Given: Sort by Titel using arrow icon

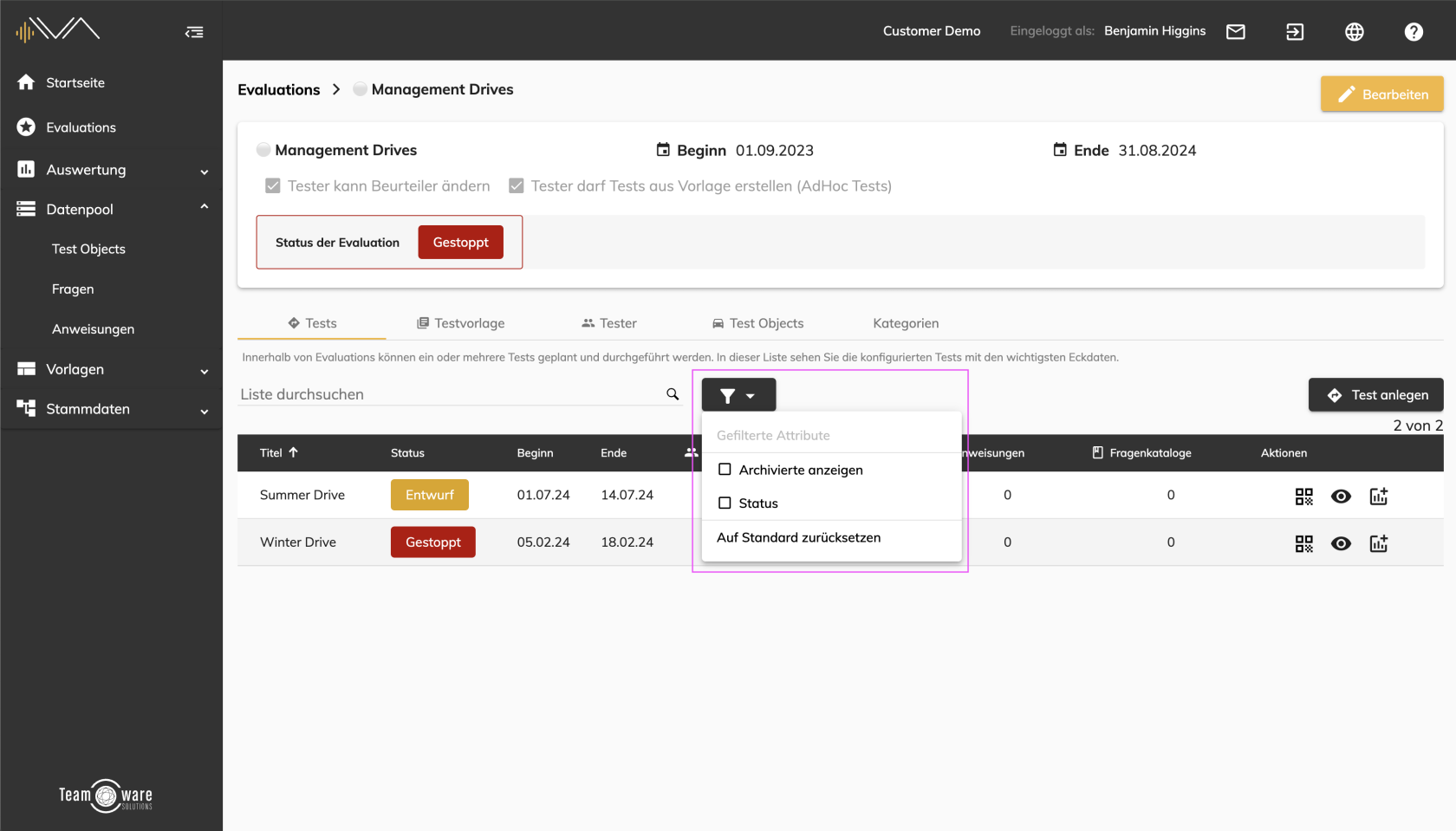Looking at the screenshot, I should (x=293, y=452).
